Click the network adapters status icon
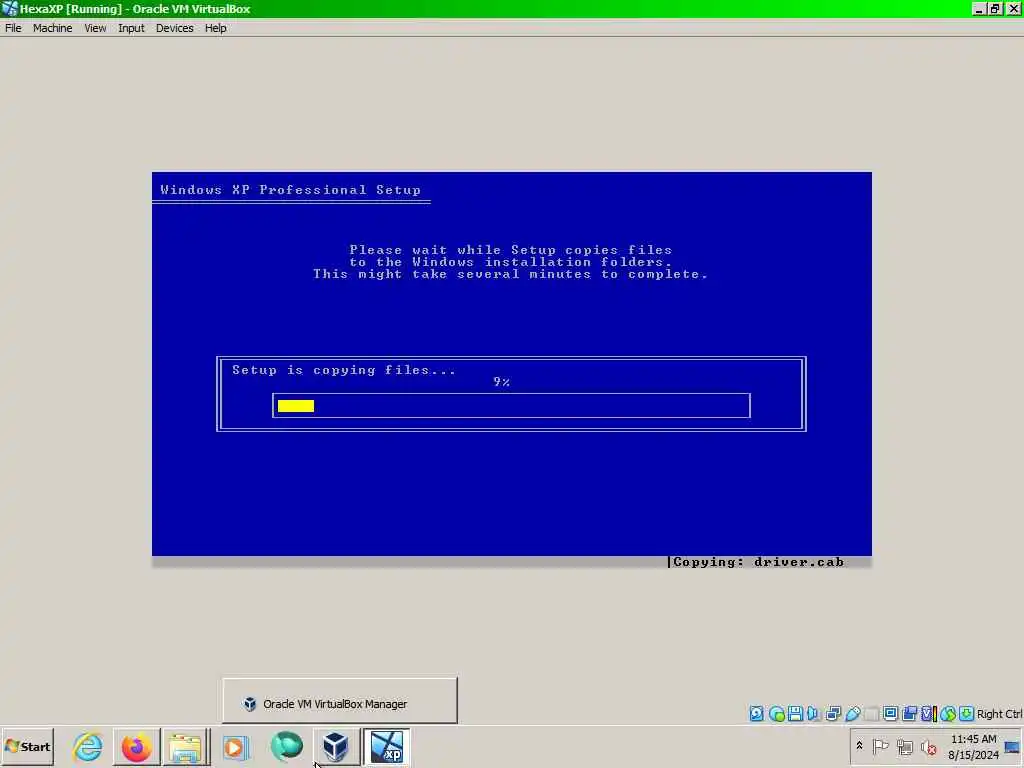This screenshot has height=768, width=1024. coord(833,714)
